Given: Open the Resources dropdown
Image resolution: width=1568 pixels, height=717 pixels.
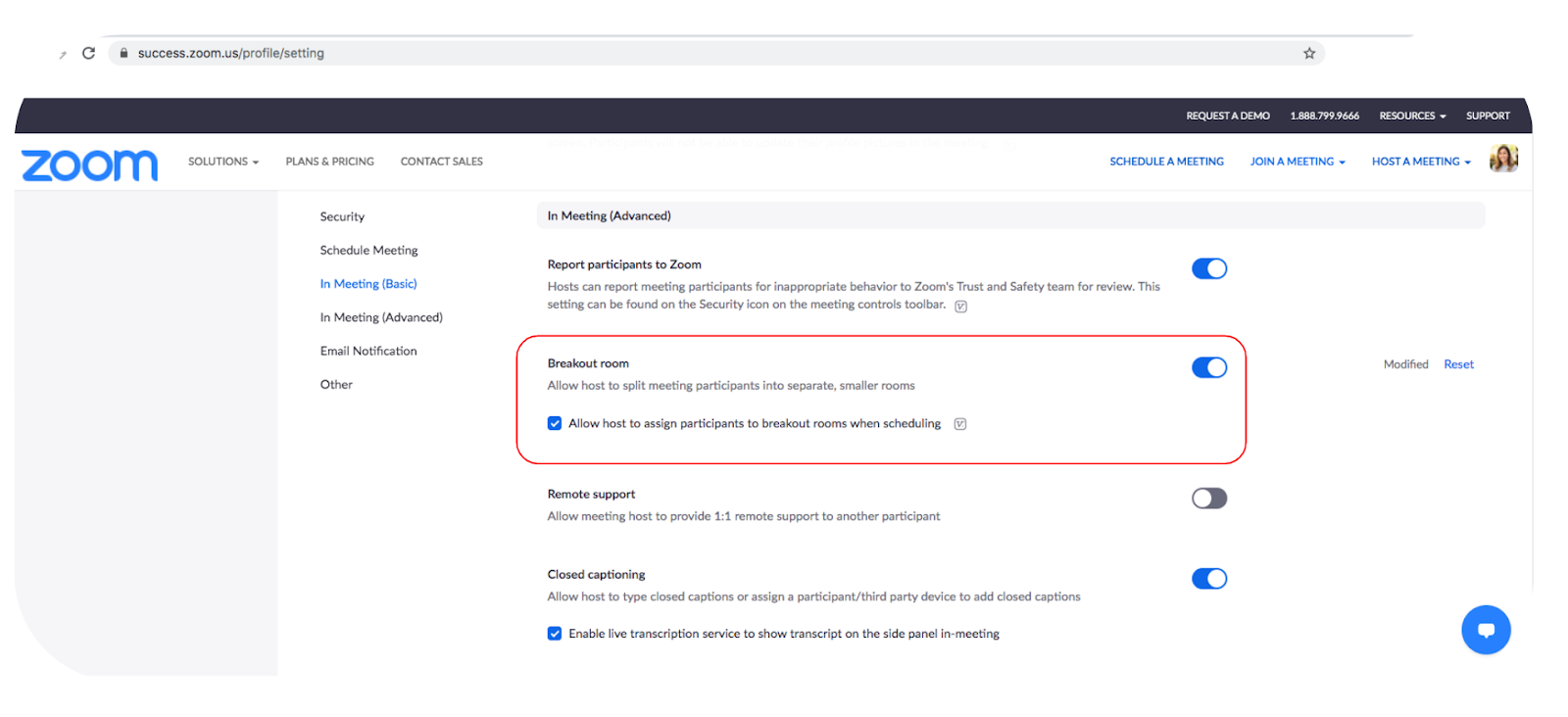Looking at the screenshot, I should (1412, 116).
